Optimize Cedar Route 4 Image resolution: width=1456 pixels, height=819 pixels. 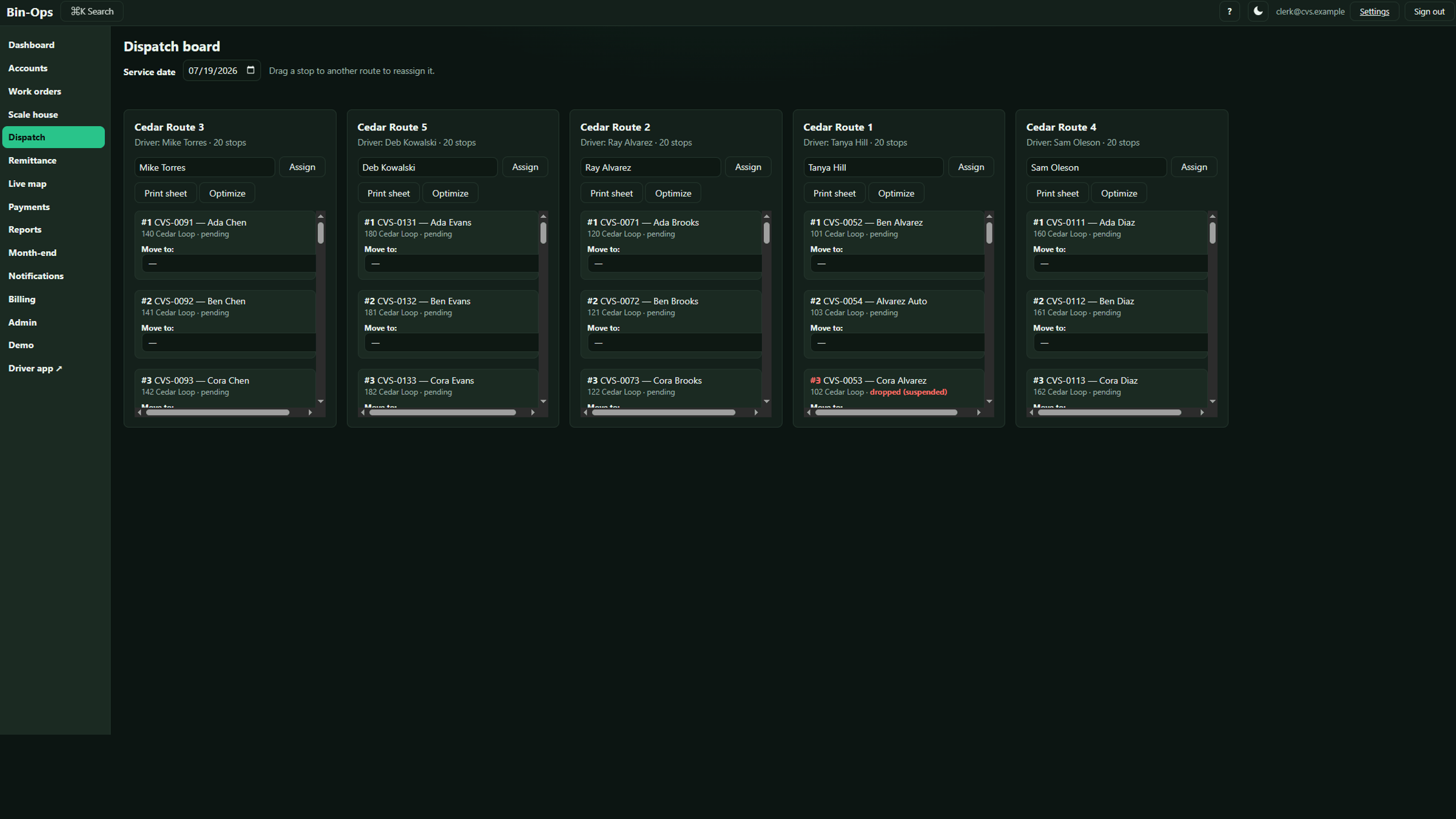point(1119,193)
